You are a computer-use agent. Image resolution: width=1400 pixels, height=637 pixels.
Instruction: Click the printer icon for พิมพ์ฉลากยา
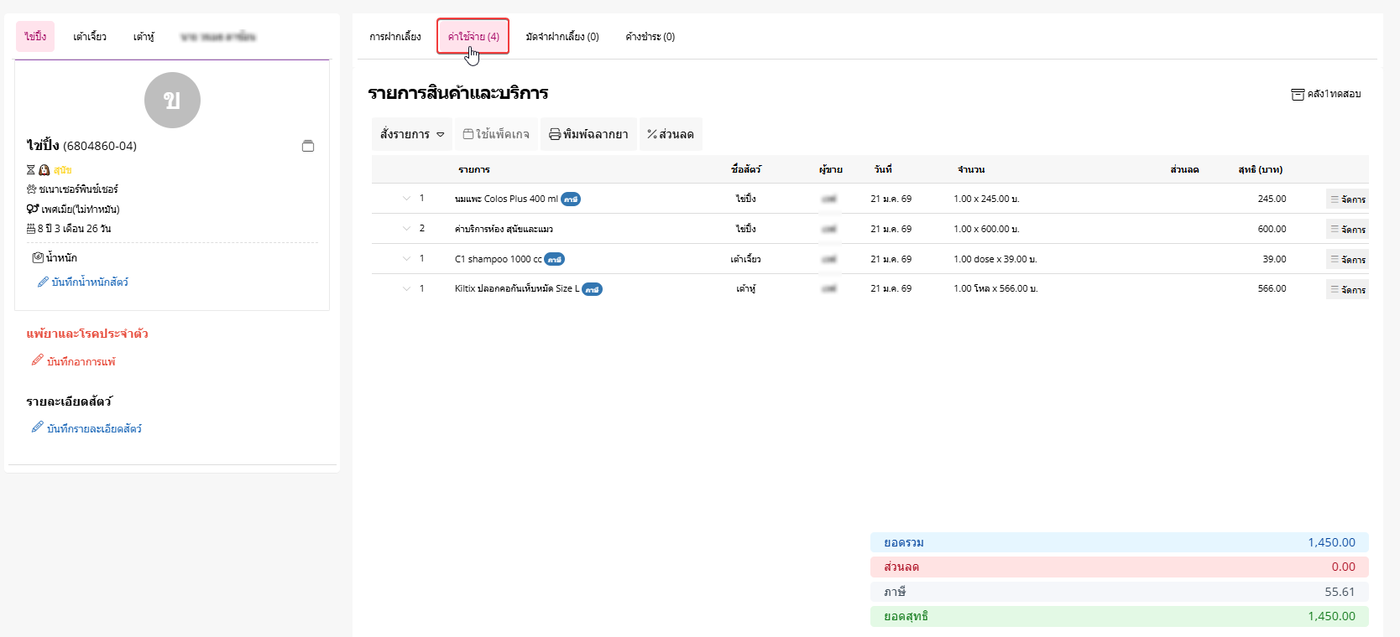pyautogui.click(x=555, y=134)
